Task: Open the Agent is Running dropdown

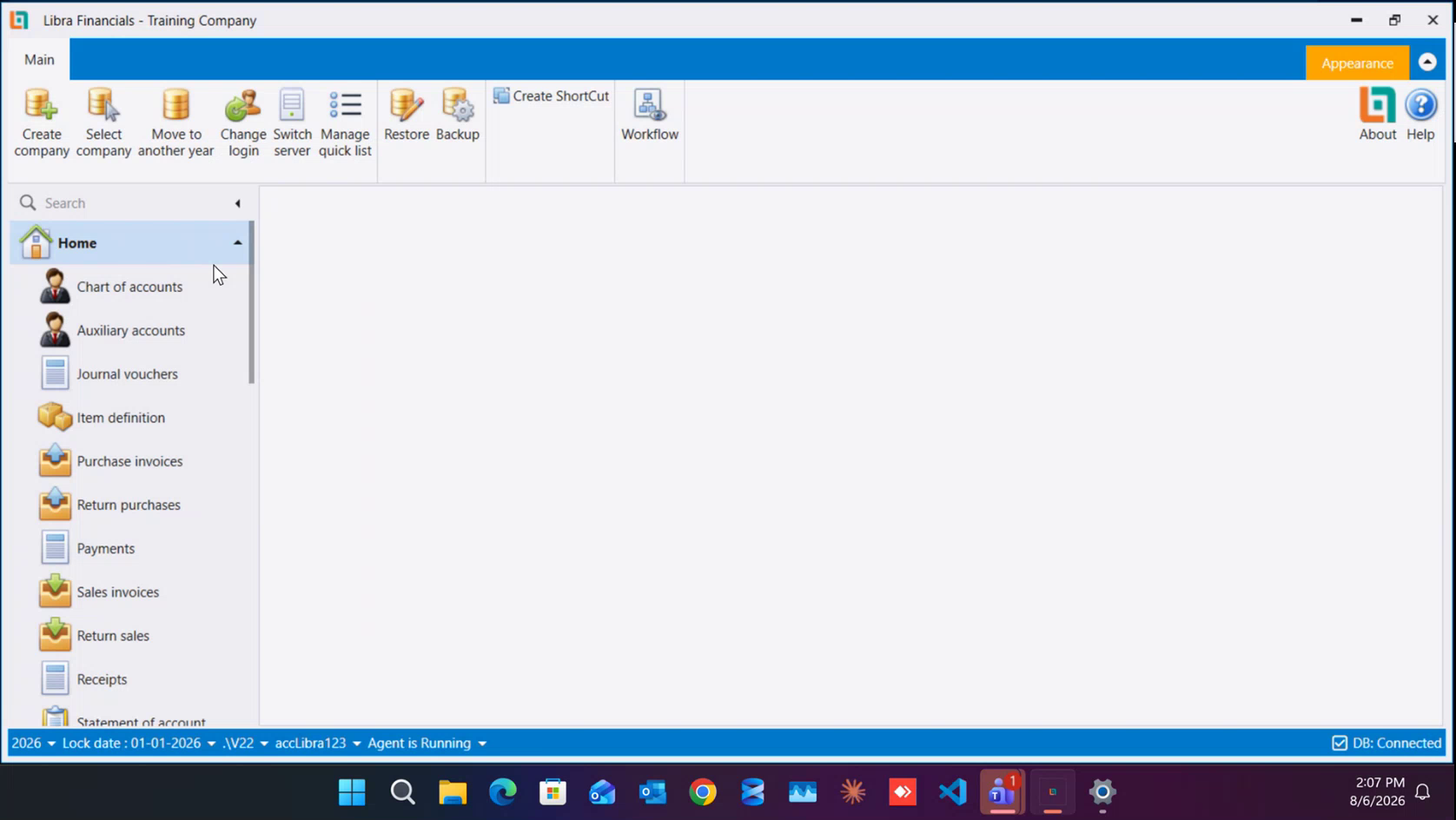Action: pos(427,744)
